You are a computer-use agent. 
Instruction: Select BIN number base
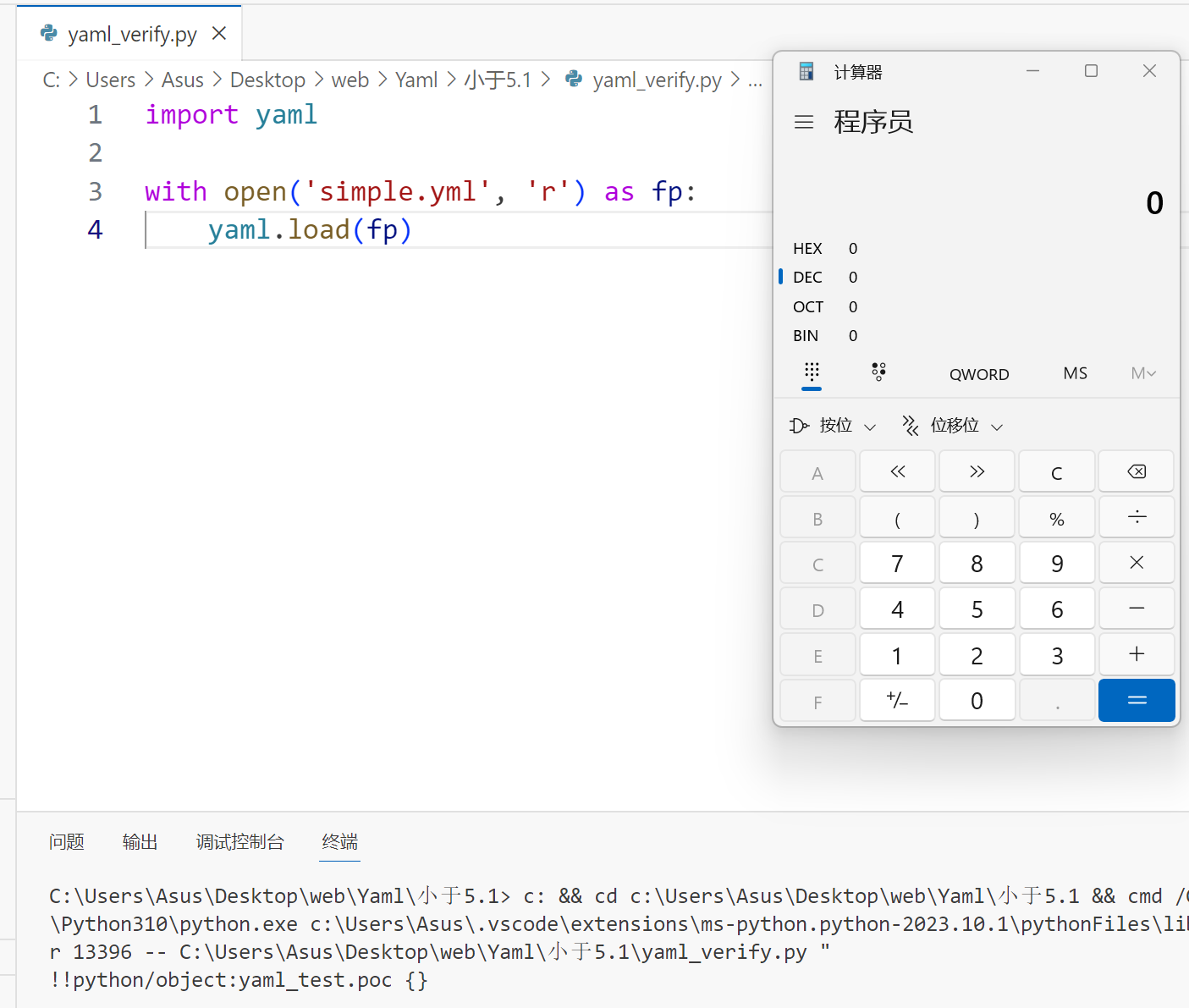point(977,335)
